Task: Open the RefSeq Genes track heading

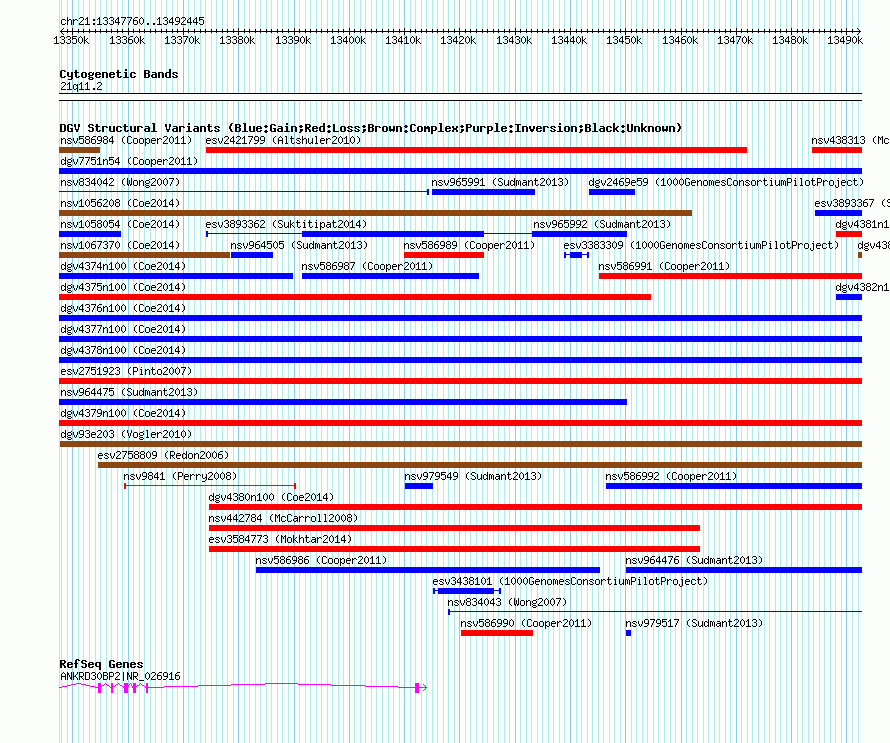Action: [x=101, y=664]
